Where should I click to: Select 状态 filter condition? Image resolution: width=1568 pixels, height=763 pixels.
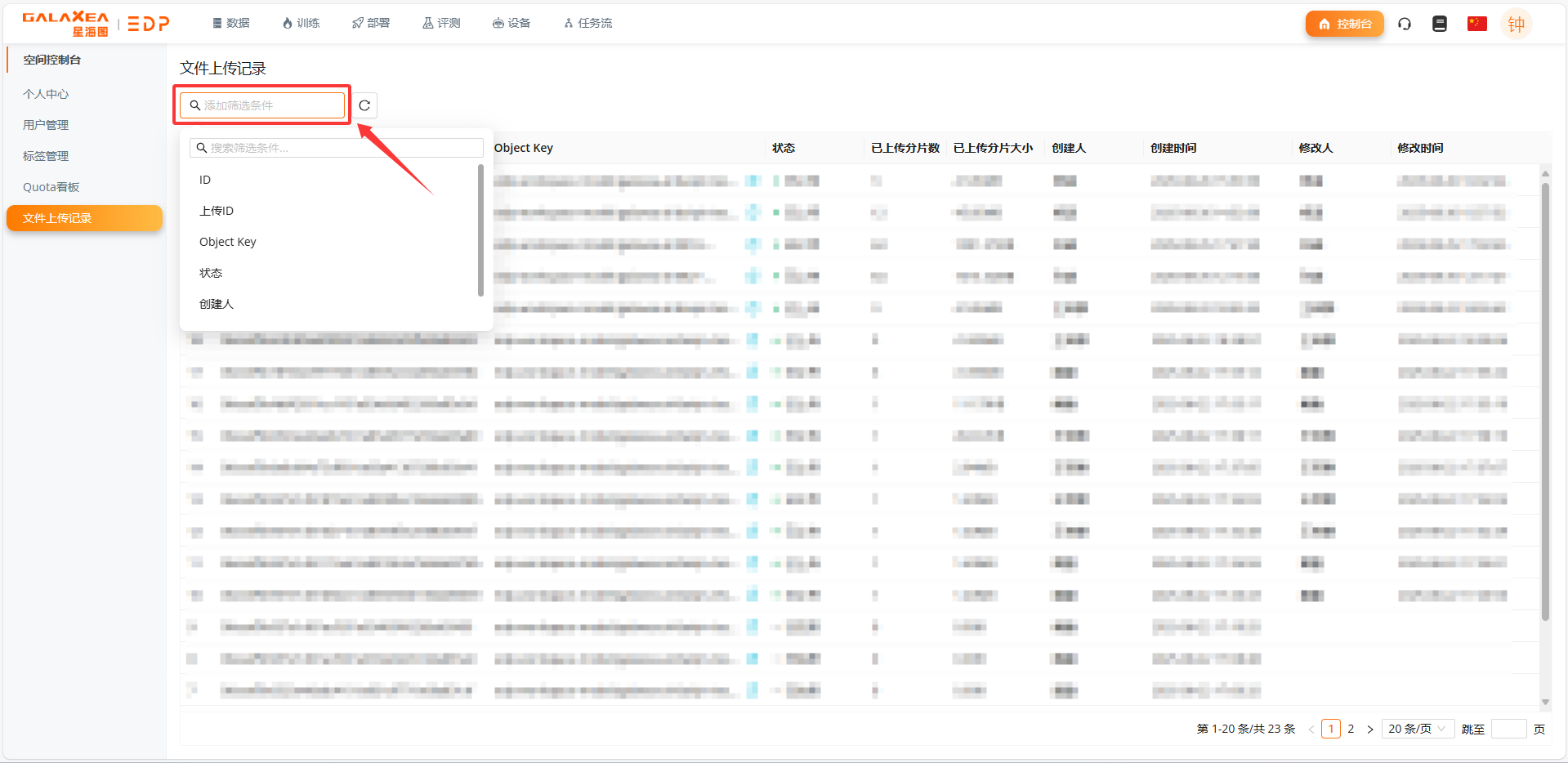point(211,273)
